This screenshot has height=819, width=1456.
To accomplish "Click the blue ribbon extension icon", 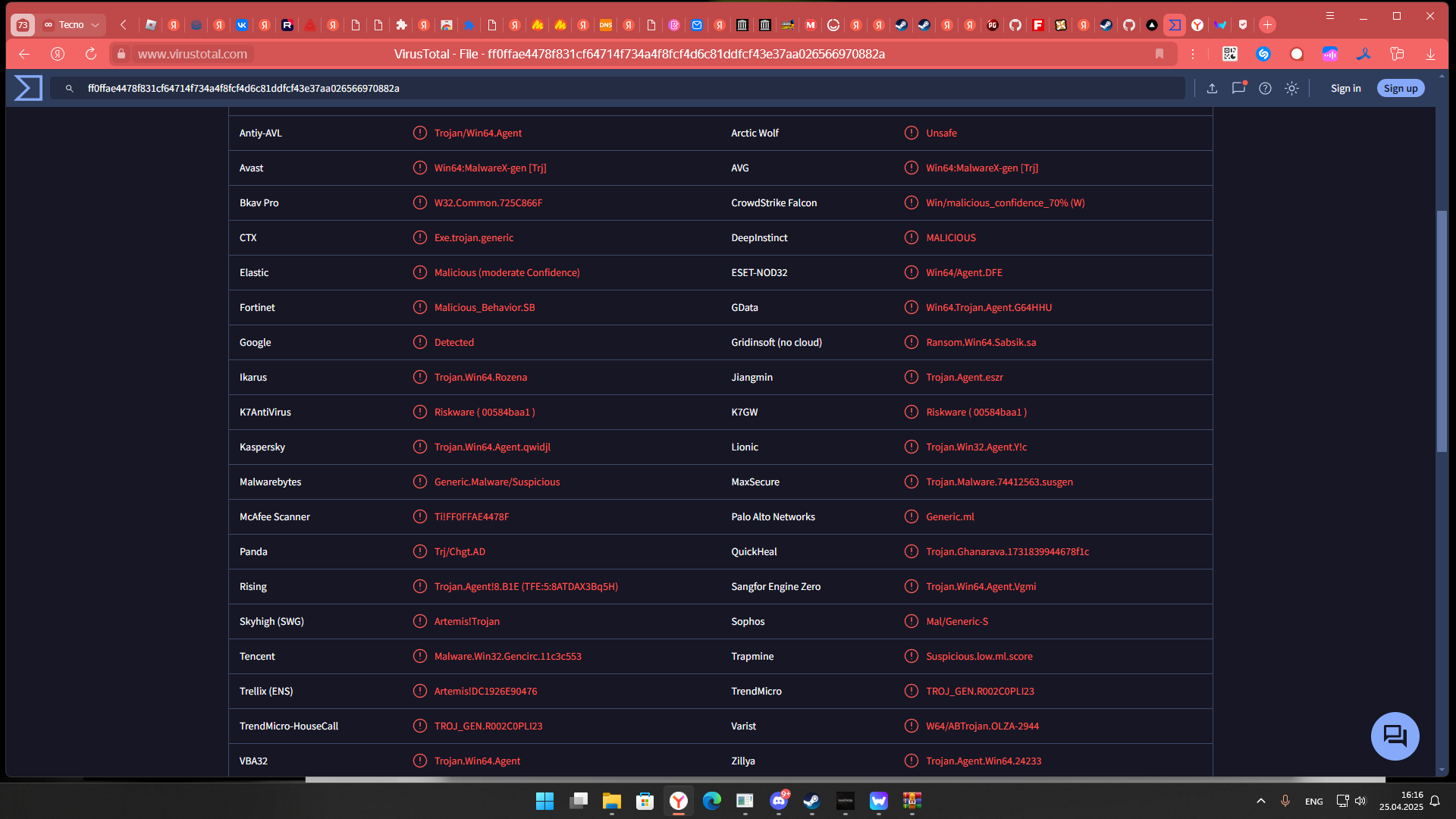I will (x=1363, y=54).
